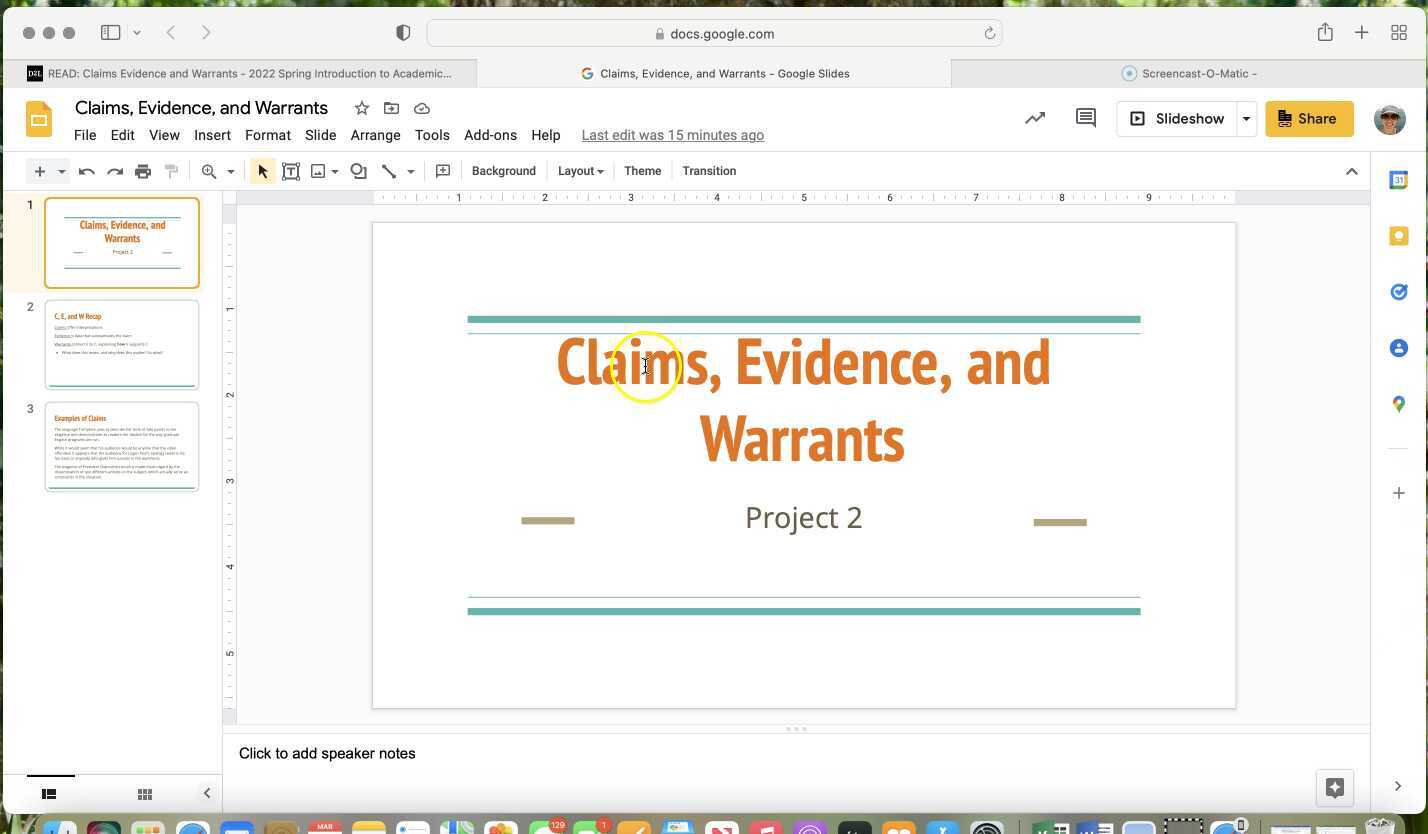Expand the insert image options
This screenshot has height=834, width=1428.
(336, 171)
